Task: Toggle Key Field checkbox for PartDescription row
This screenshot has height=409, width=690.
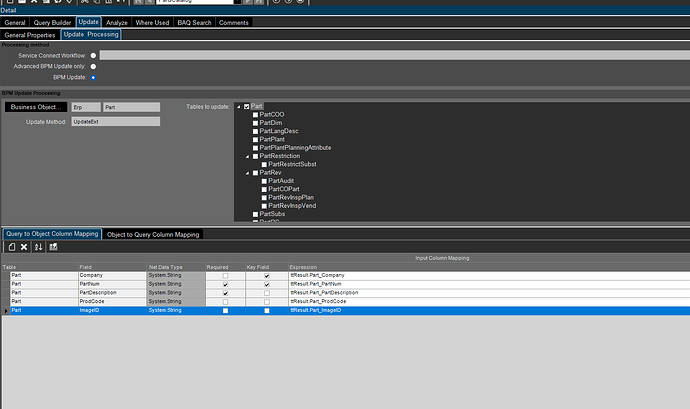Action: click(x=267, y=293)
